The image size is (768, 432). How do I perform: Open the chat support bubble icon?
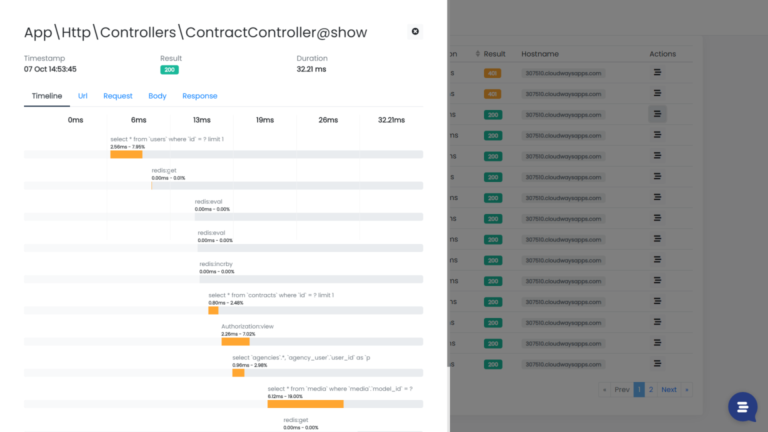(x=742, y=407)
